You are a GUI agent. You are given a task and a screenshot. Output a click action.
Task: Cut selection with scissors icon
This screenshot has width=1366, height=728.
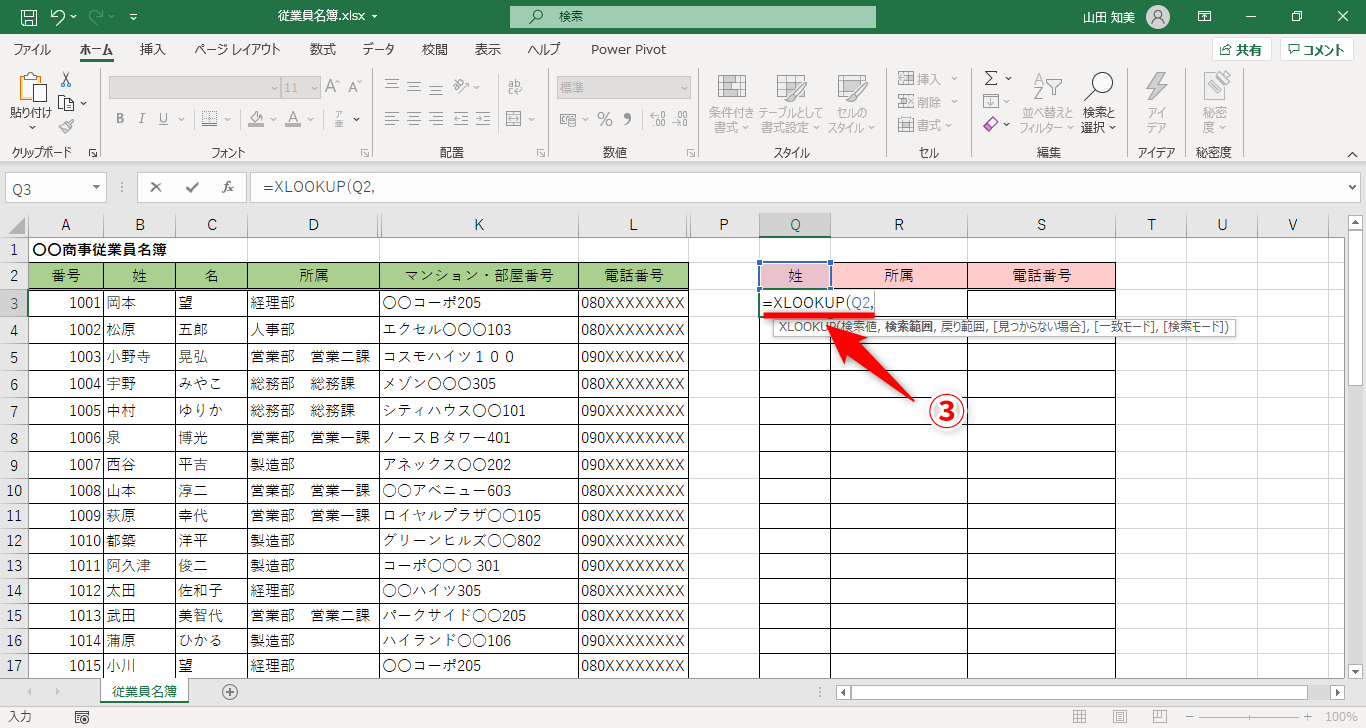[66, 80]
